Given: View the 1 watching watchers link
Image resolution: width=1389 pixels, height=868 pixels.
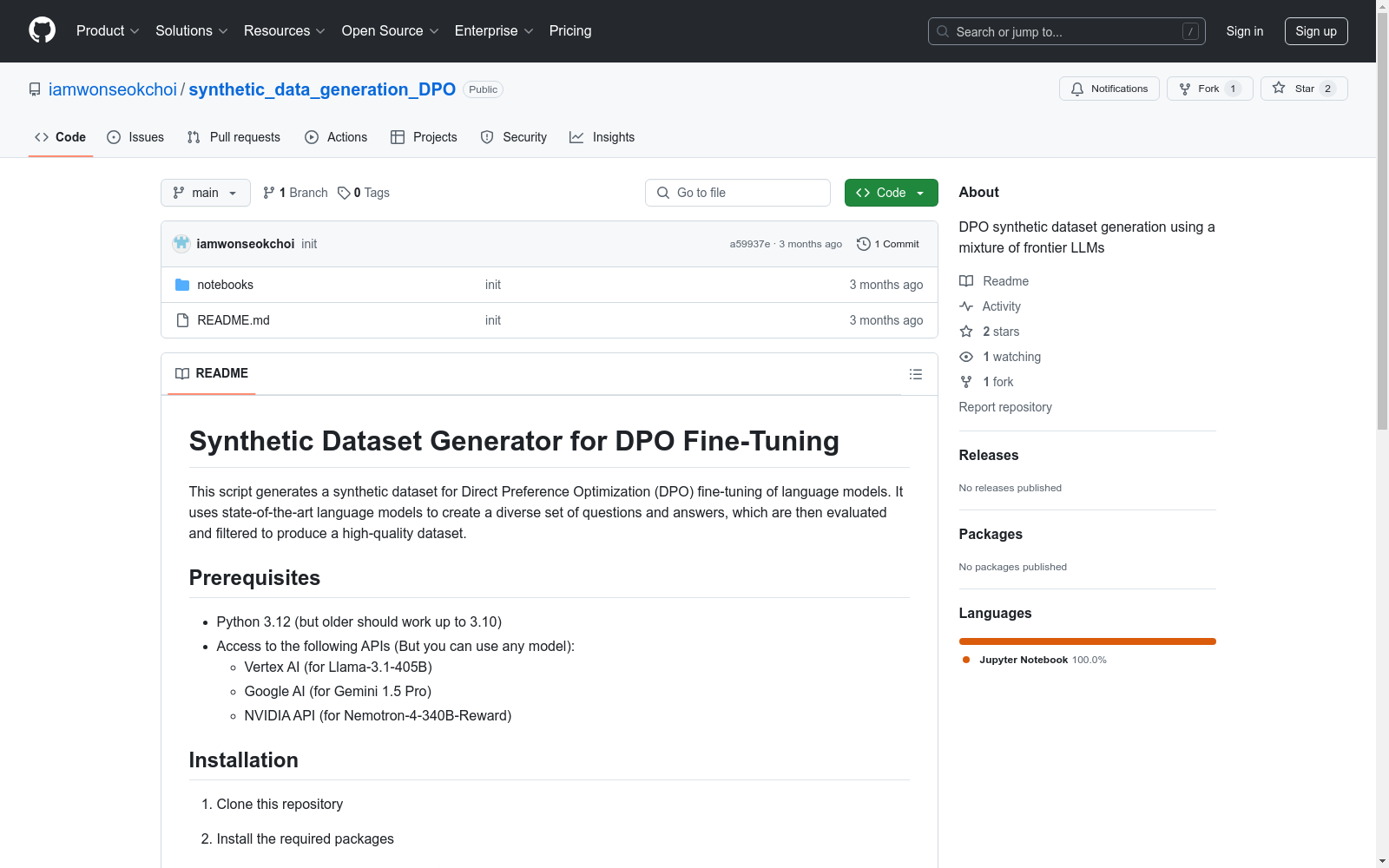Looking at the screenshot, I should (1000, 357).
